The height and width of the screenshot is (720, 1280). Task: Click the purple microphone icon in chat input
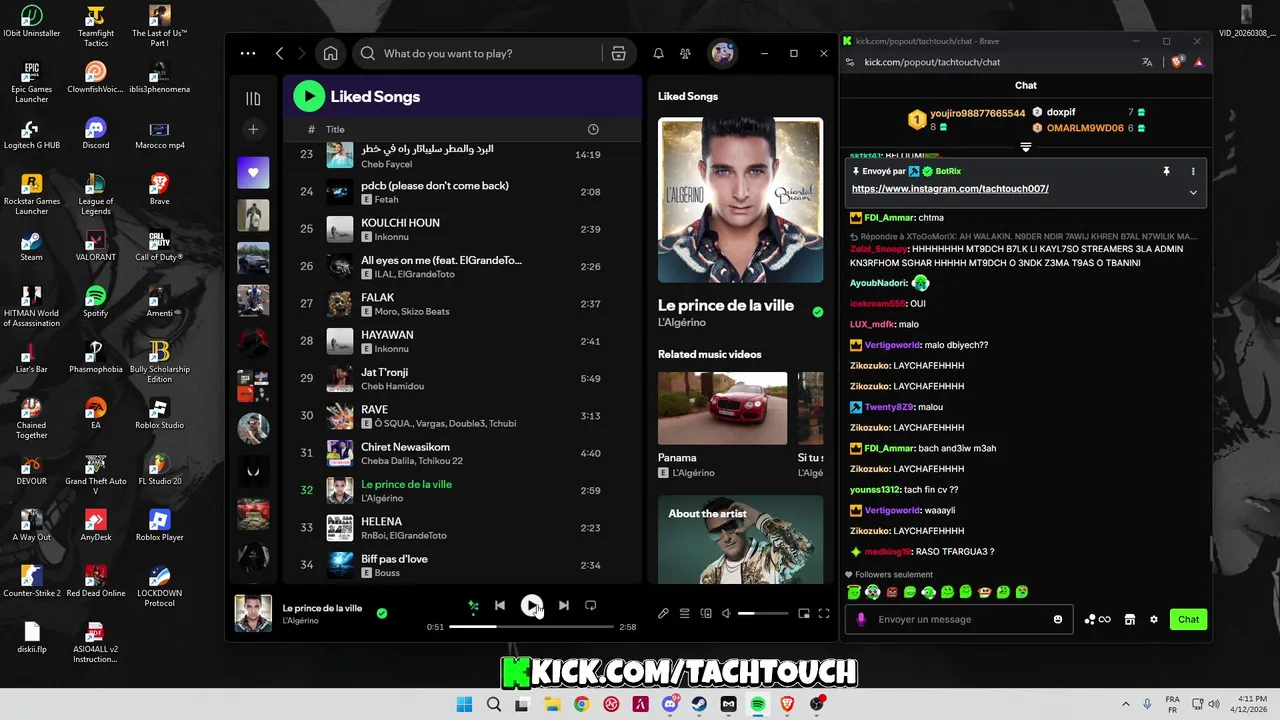tap(861, 619)
